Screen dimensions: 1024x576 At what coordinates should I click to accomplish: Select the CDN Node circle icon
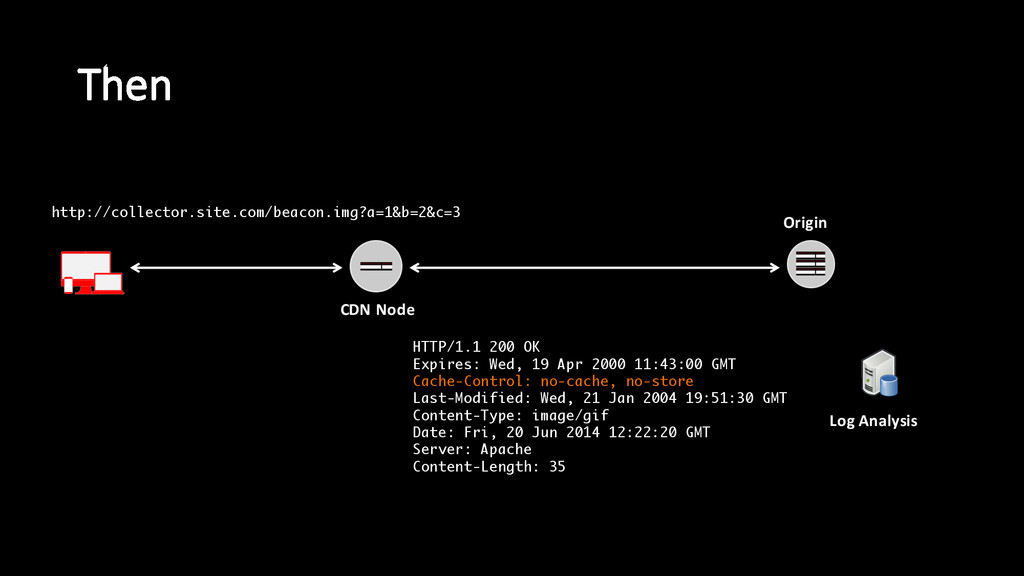tap(376, 266)
